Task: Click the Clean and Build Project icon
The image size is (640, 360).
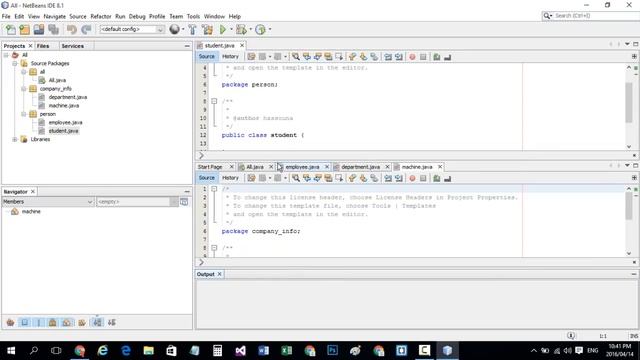Action: (207, 29)
